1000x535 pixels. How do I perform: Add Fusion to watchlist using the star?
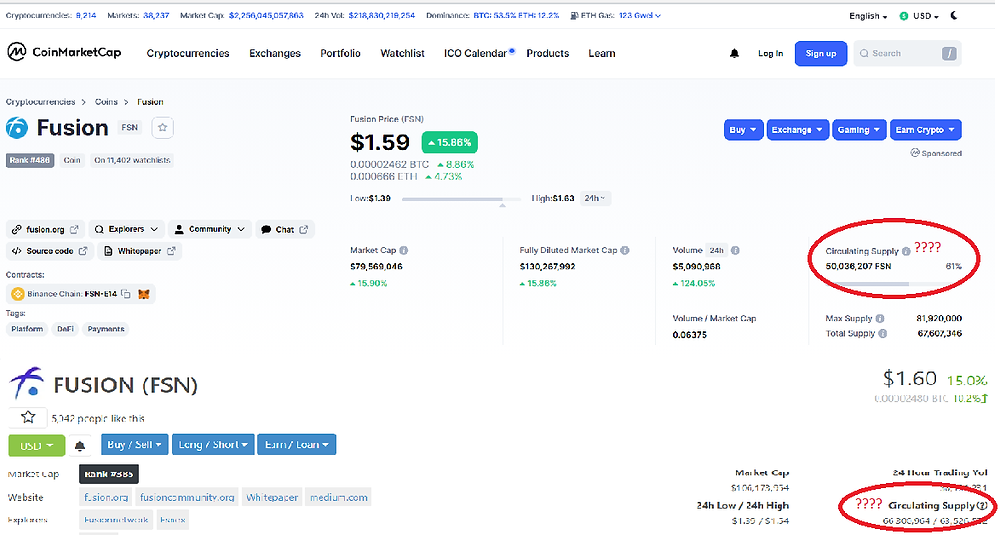163,128
